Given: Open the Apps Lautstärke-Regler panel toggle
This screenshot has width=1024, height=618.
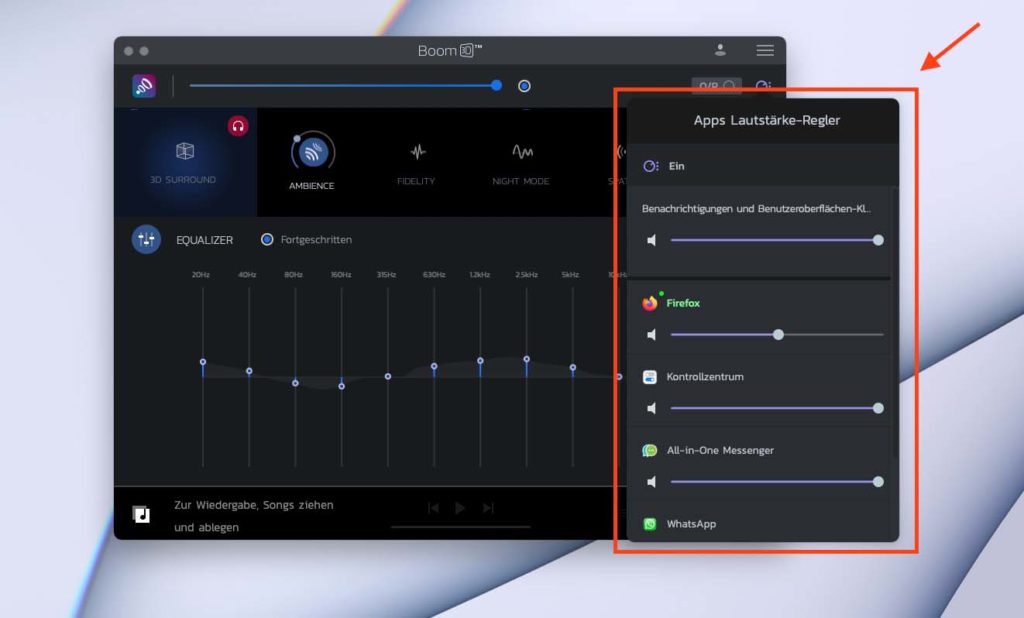Looking at the screenshot, I should (x=763, y=86).
